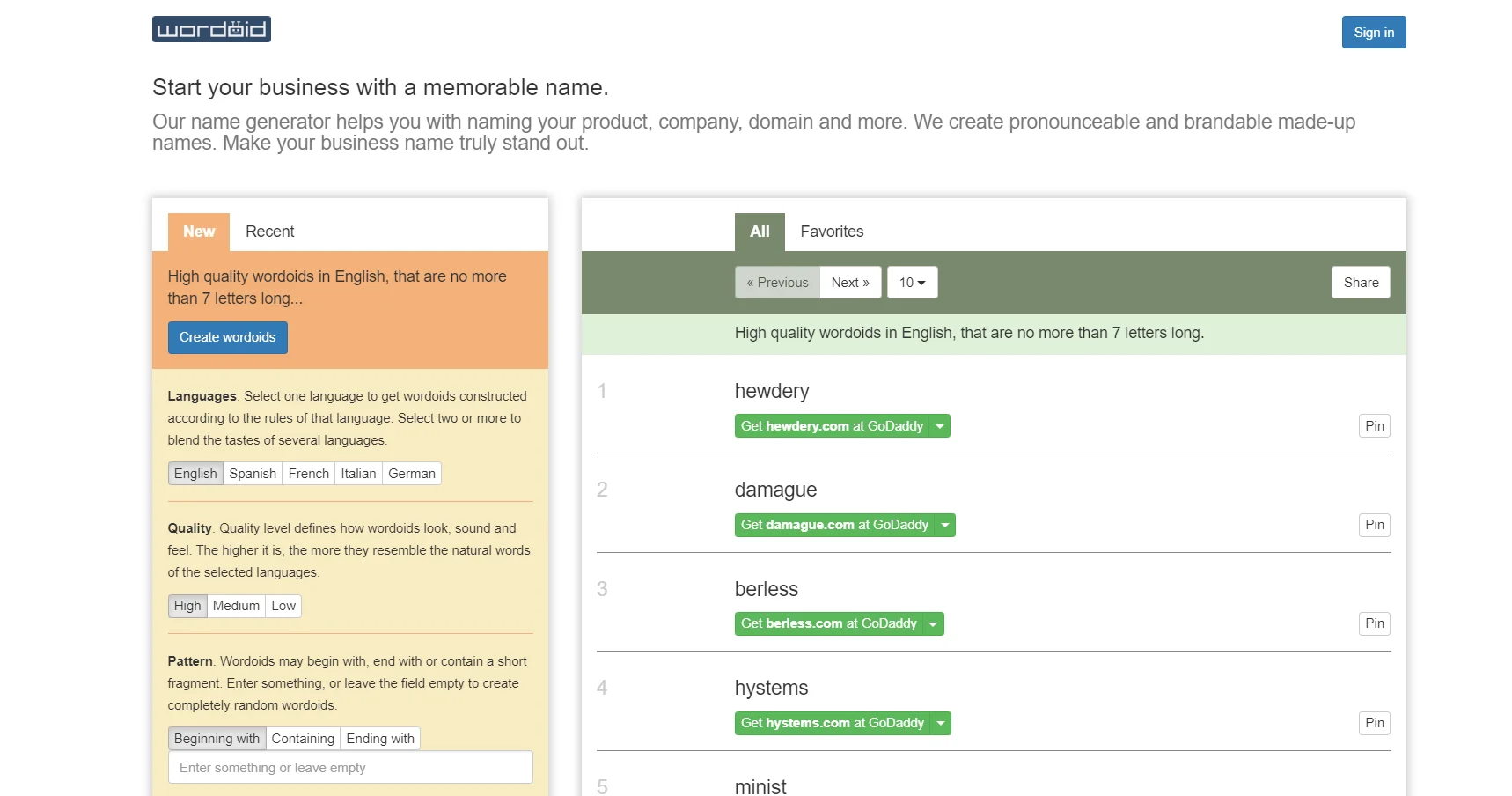This screenshot has width=1512, height=796.
Task: Open caret menu for berless.com registration
Action: (933, 624)
